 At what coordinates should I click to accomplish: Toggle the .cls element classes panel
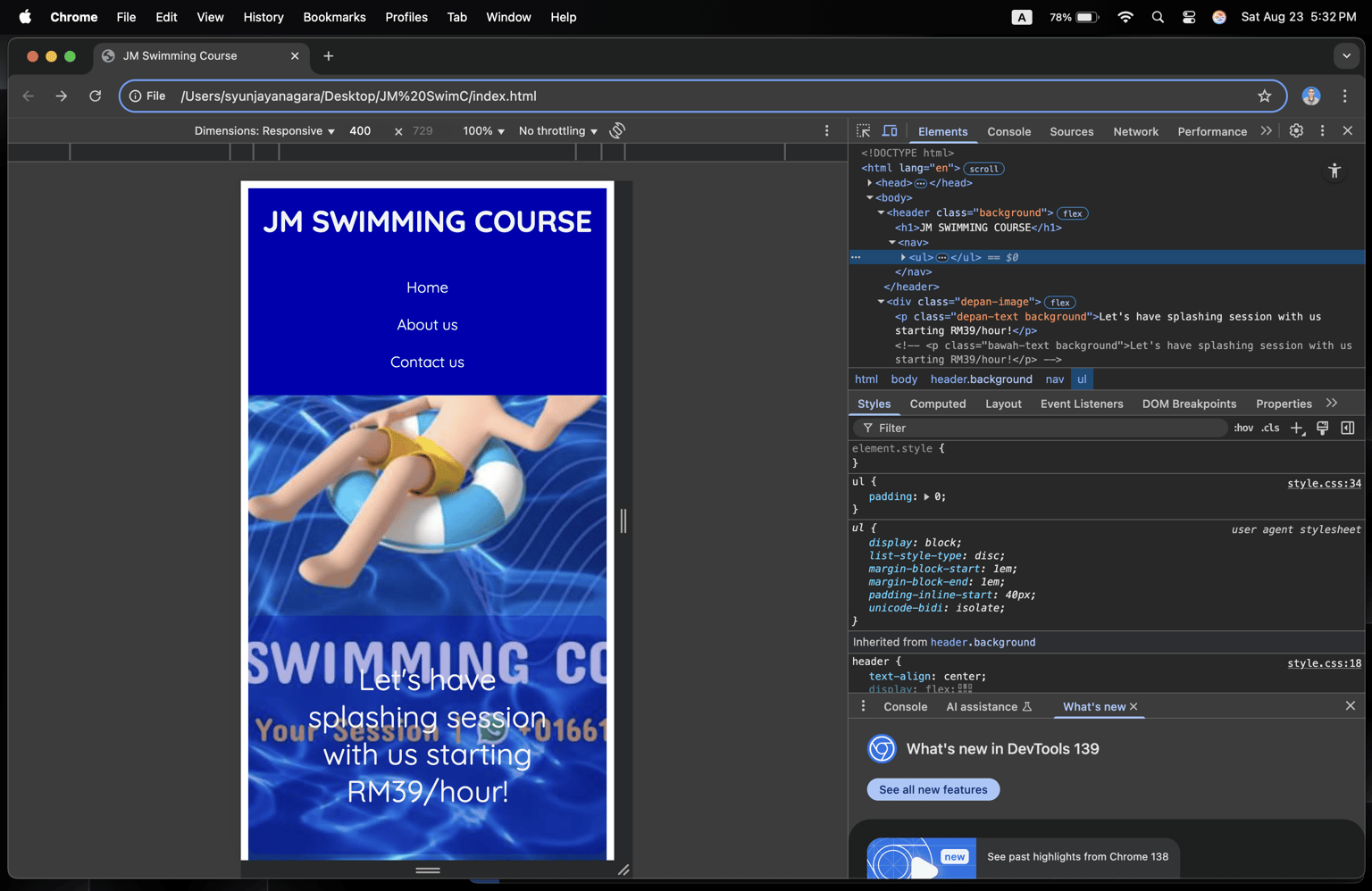1271,428
